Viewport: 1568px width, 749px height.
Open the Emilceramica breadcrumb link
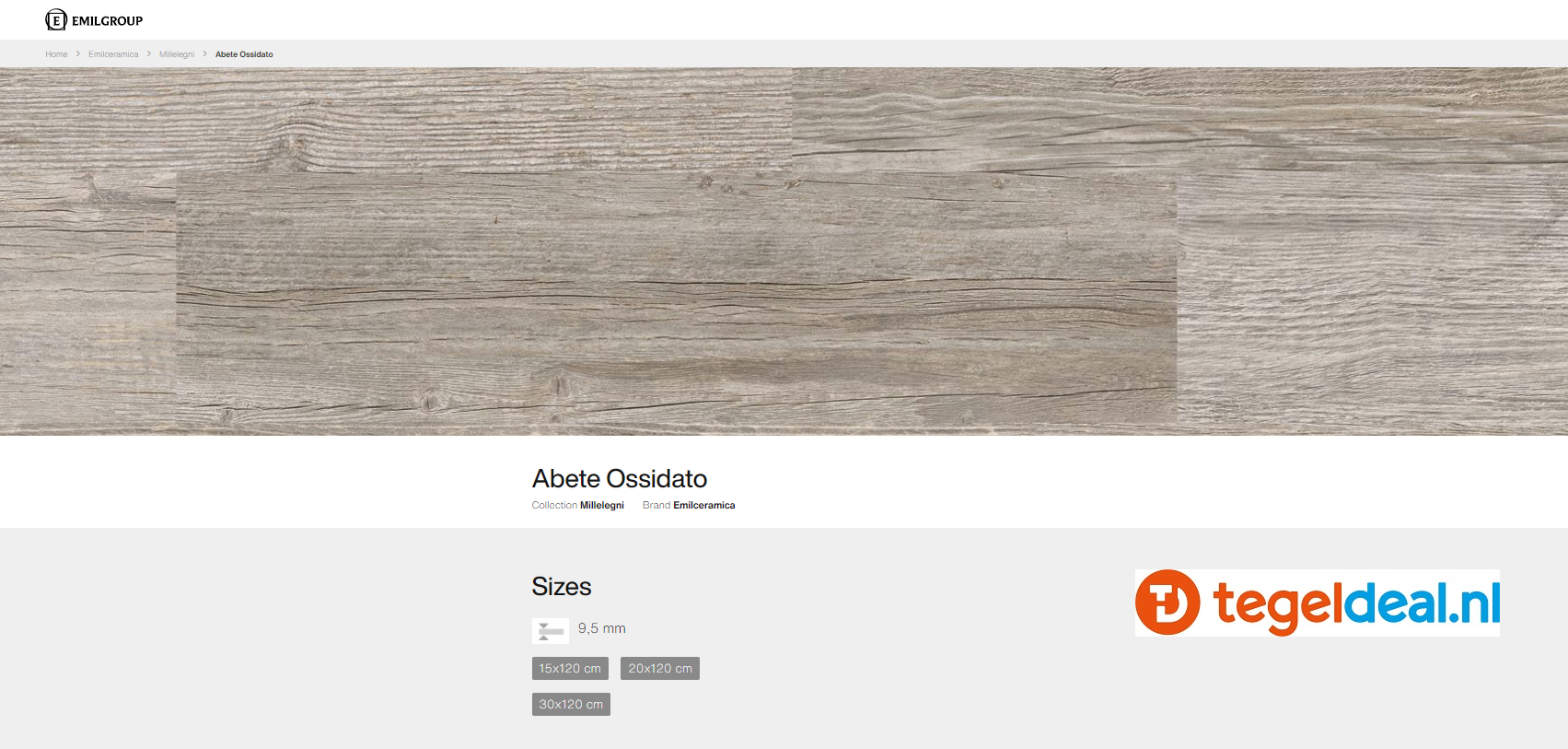(x=113, y=54)
